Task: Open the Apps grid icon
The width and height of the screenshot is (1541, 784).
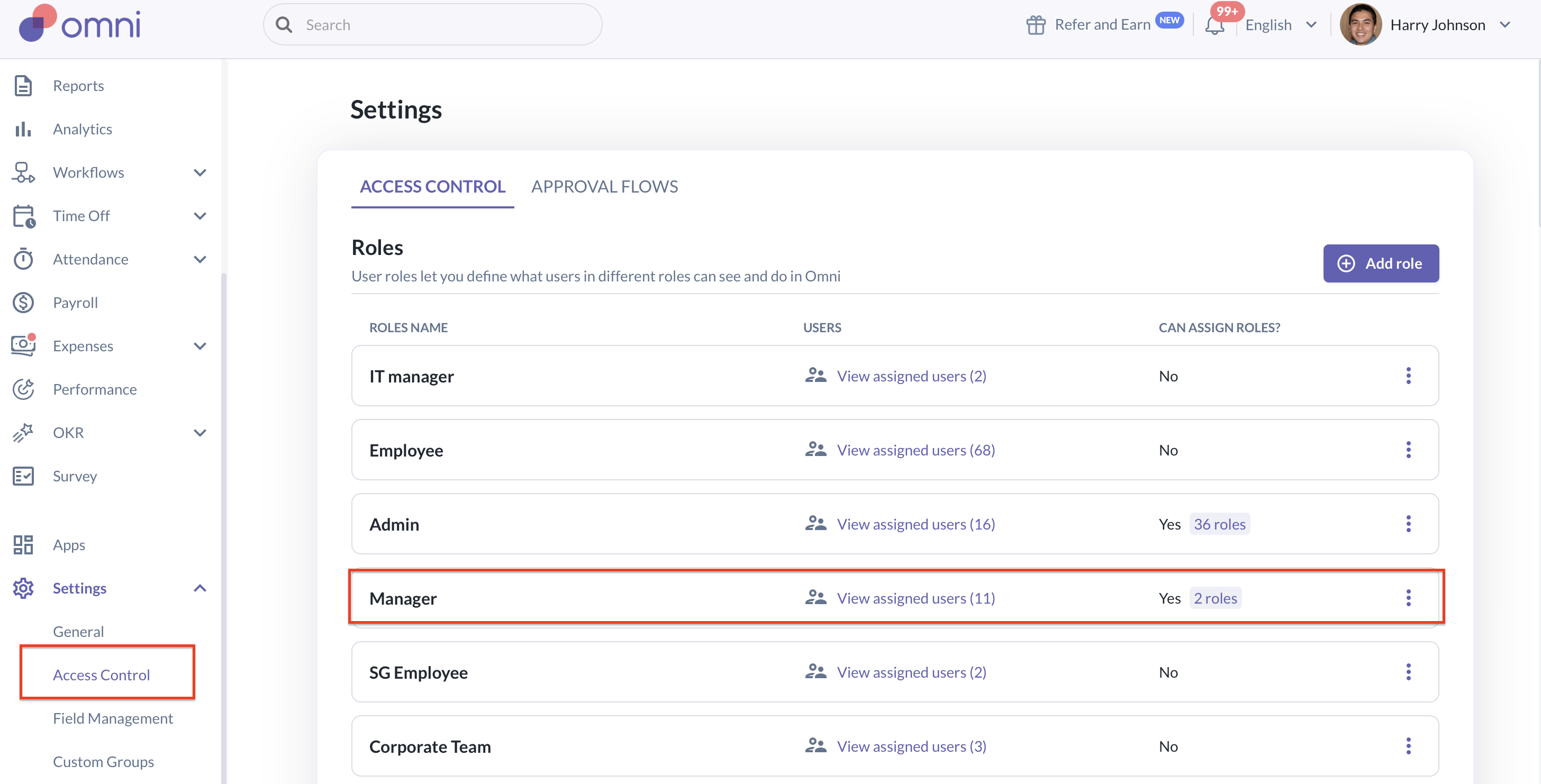Action: point(23,545)
